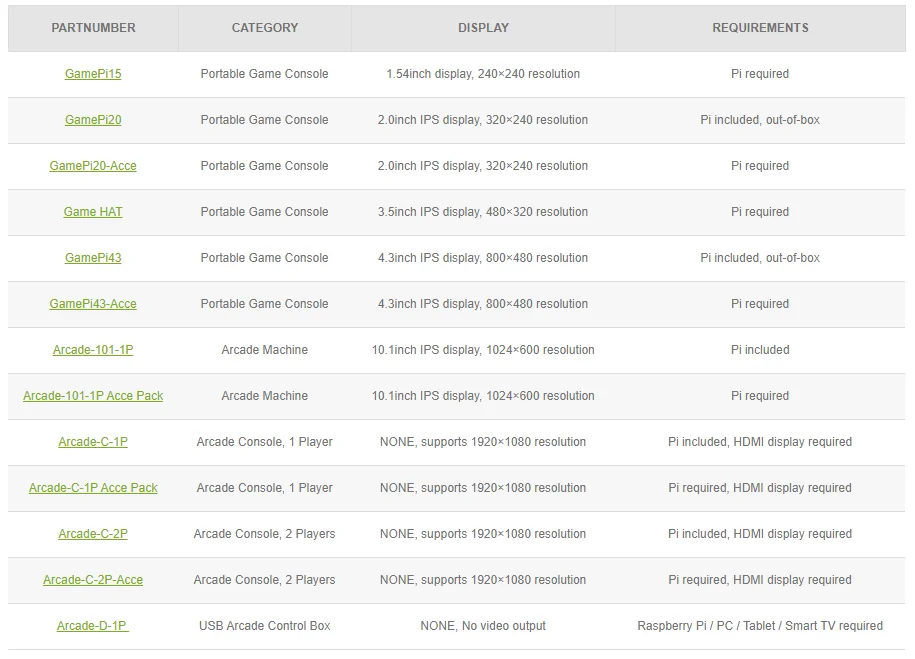Visit the GamePi43 product page link
Screen dimensions: 915x659
pos(93,257)
